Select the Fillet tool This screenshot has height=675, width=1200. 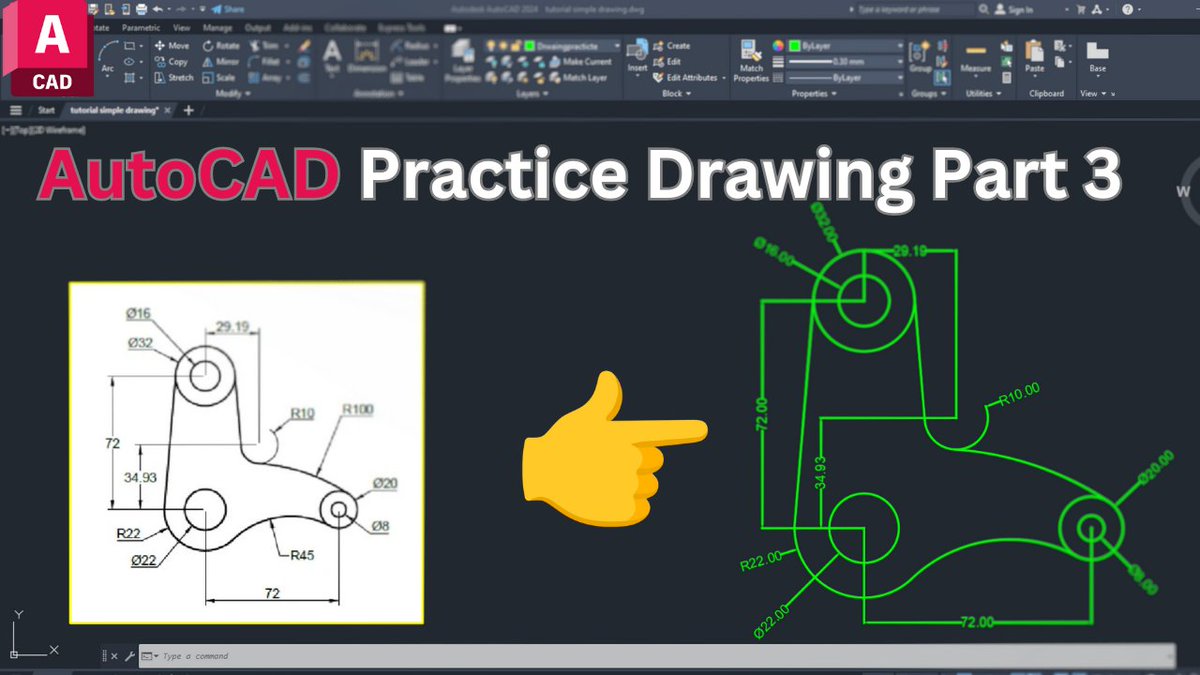coord(264,62)
